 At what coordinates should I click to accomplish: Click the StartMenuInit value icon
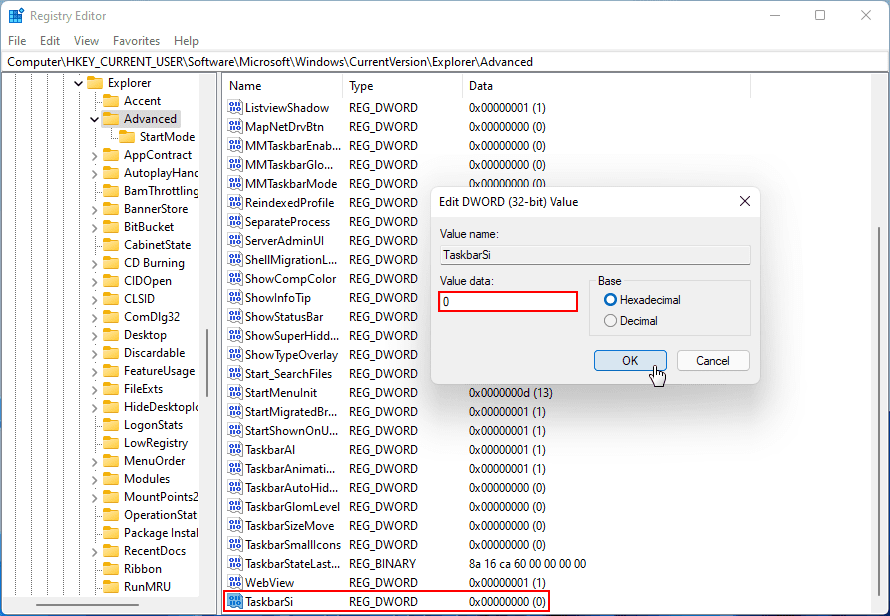pos(234,392)
